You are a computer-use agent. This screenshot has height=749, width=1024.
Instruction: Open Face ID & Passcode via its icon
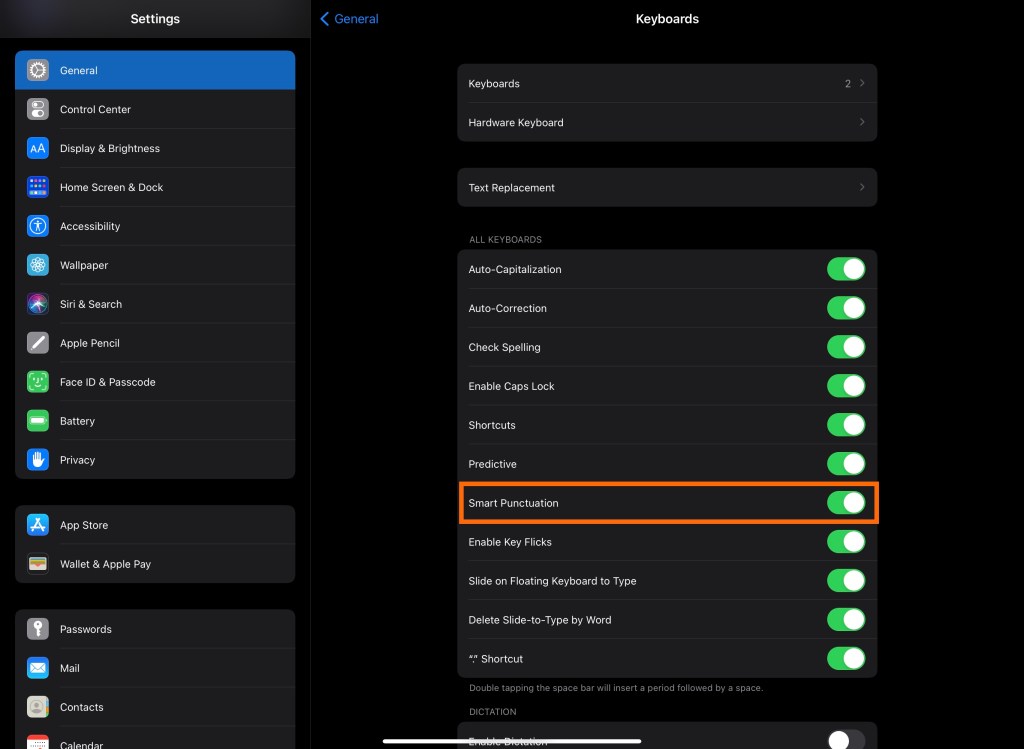point(37,382)
